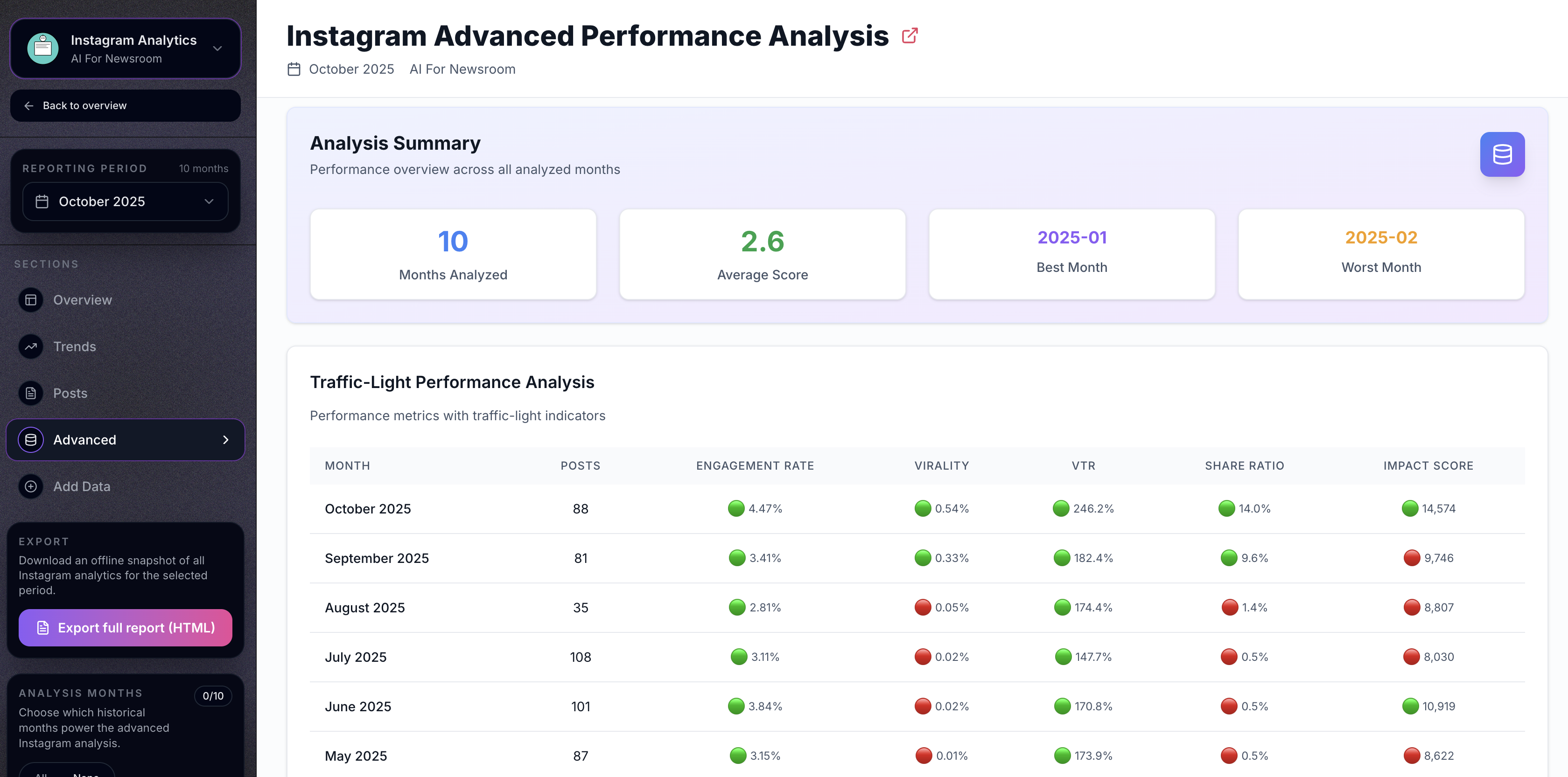
Task: Click the 0/10 months counter badge
Action: pos(213,695)
